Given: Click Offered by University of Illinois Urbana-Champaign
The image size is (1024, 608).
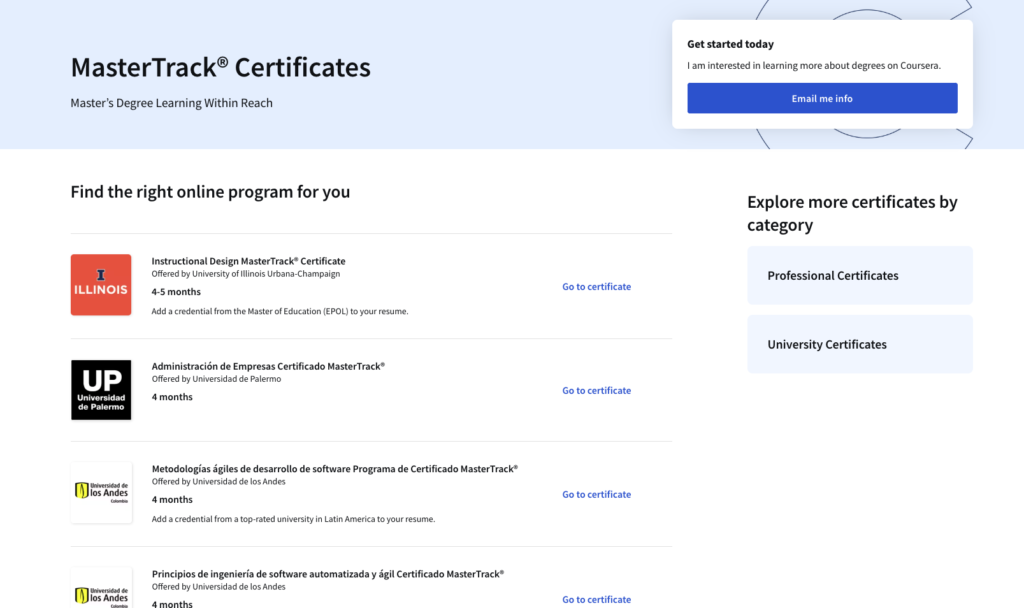Looking at the screenshot, I should (246, 274).
